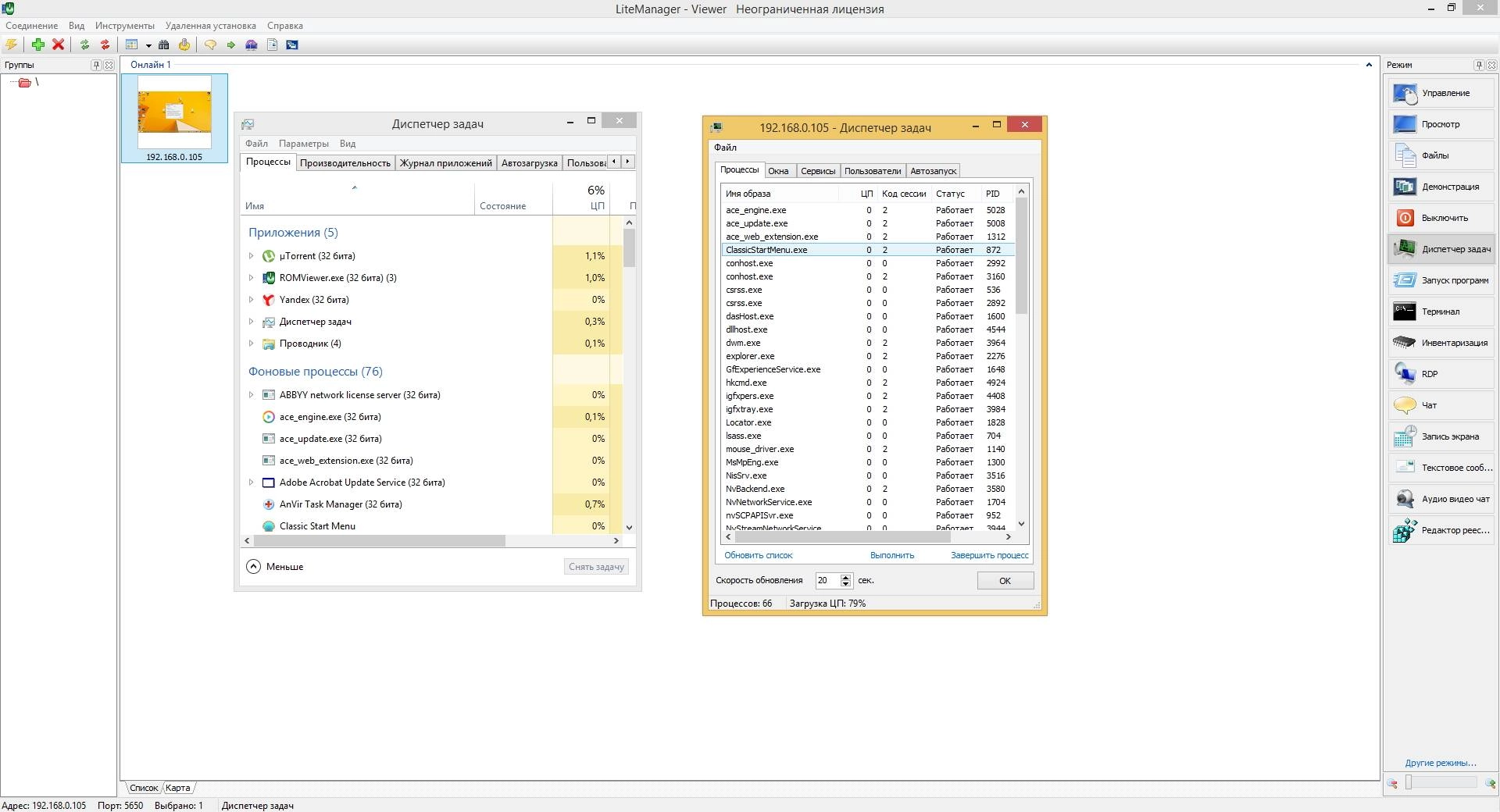
Task: Click the thumbnail size slider handle
Action: tap(1409, 782)
